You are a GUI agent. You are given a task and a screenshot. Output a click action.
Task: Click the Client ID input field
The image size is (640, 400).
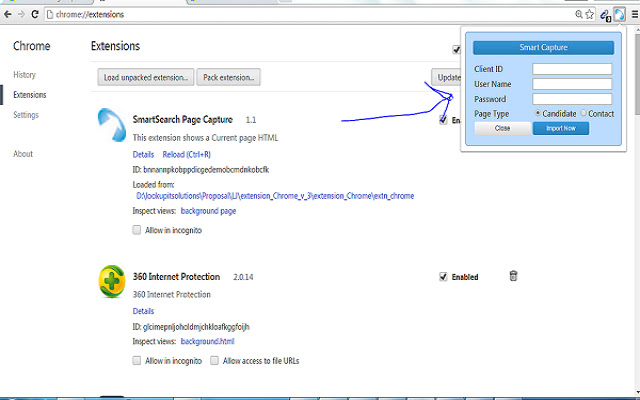click(x=572, y=69)
